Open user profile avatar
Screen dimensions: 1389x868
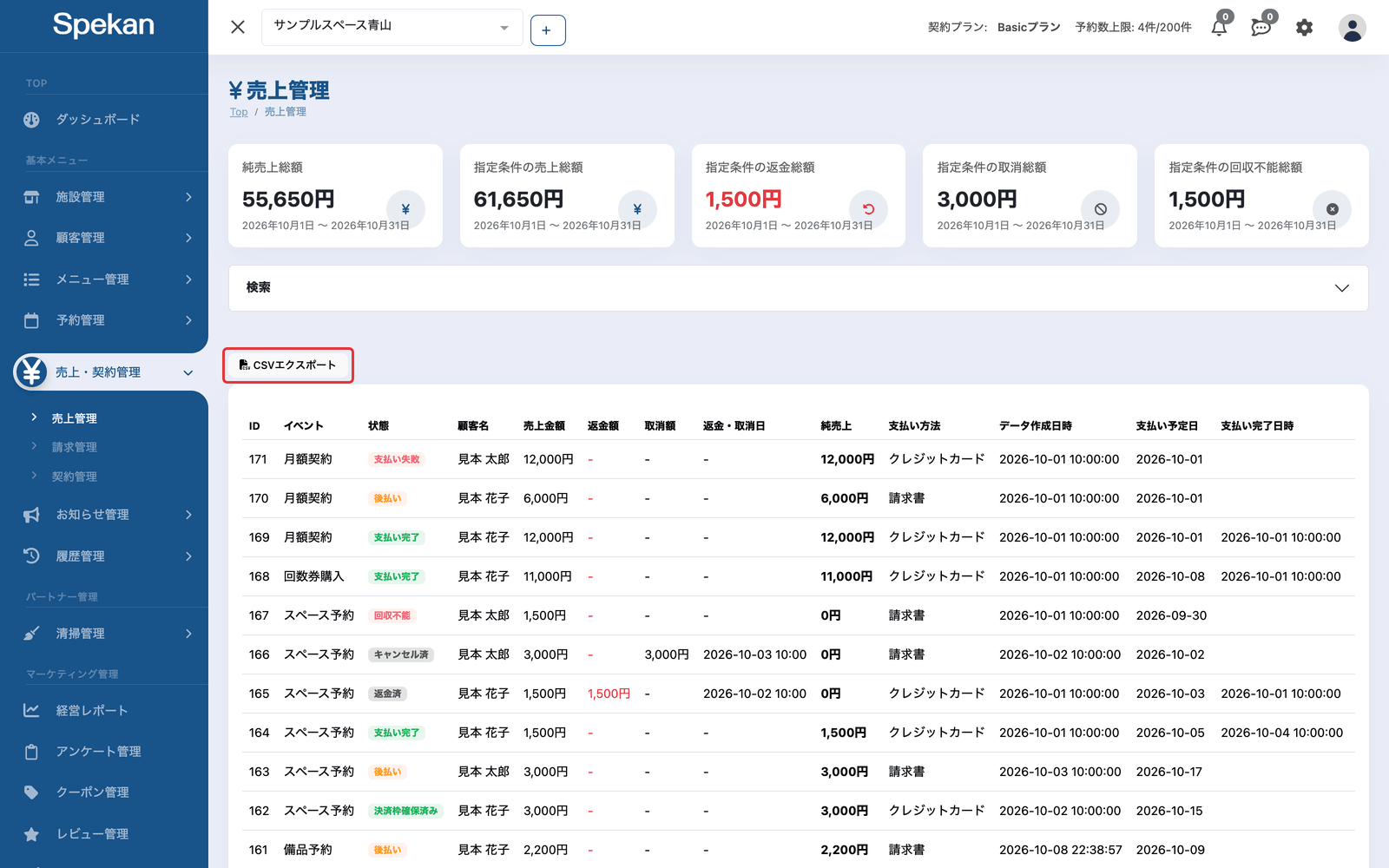pyautogui.click(x=1352, y=28)
